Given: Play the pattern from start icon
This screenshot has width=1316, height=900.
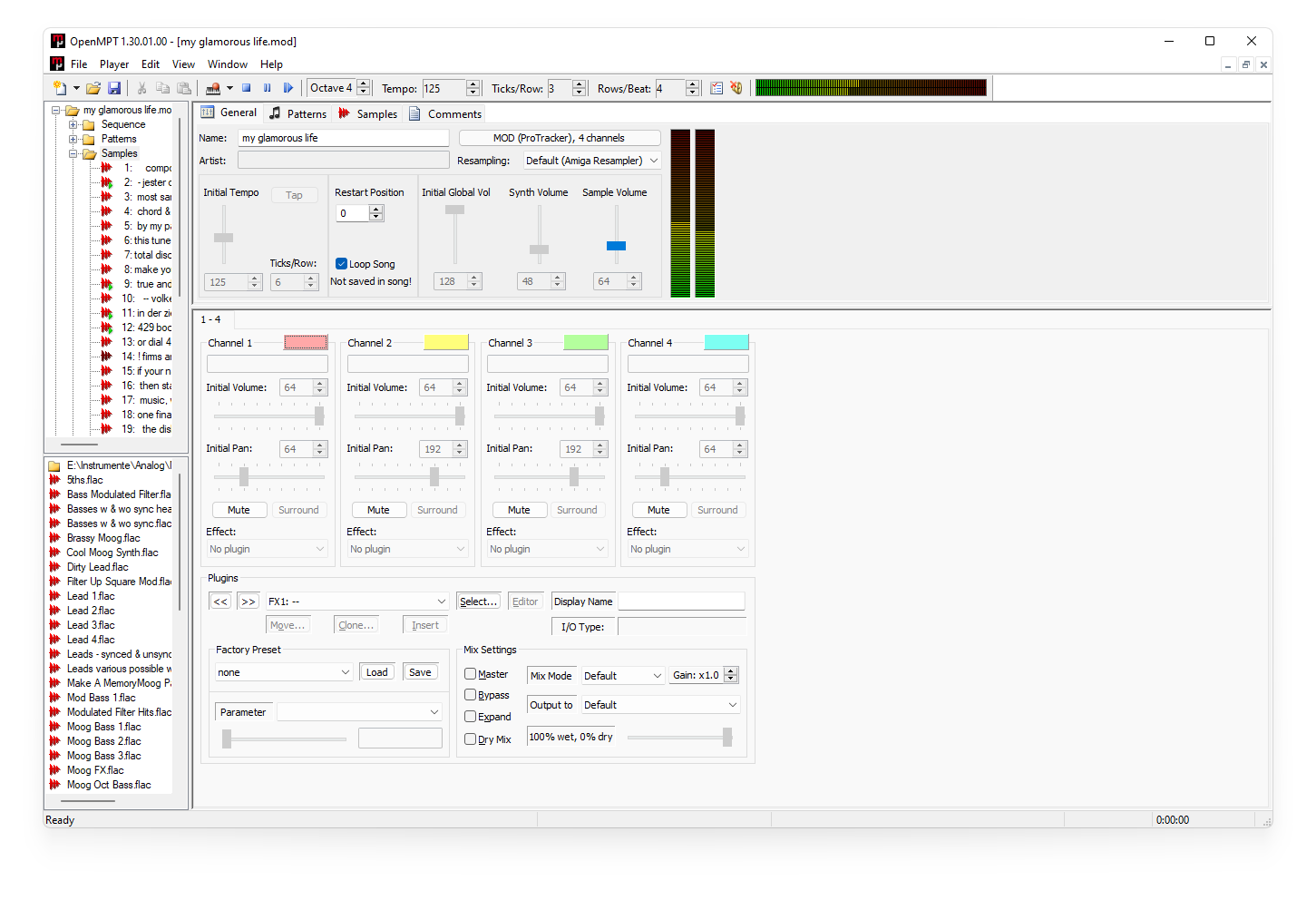Looking at the screenshot, I should point(288,88).
